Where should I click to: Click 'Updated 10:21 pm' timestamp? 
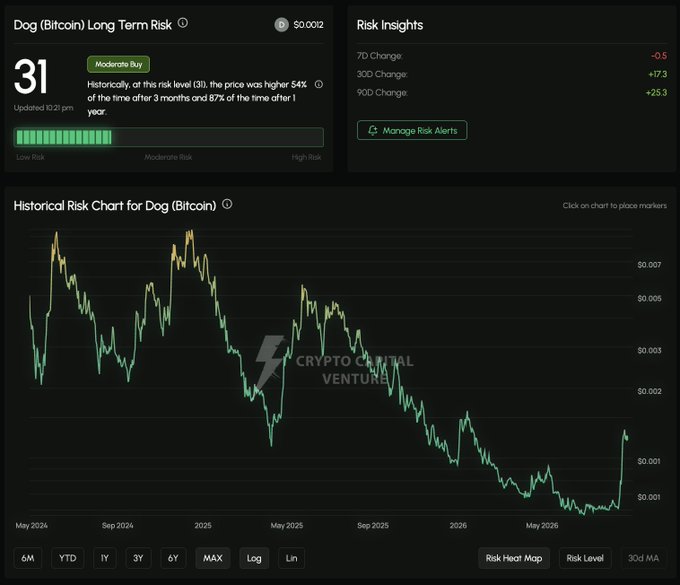(43, 108)
